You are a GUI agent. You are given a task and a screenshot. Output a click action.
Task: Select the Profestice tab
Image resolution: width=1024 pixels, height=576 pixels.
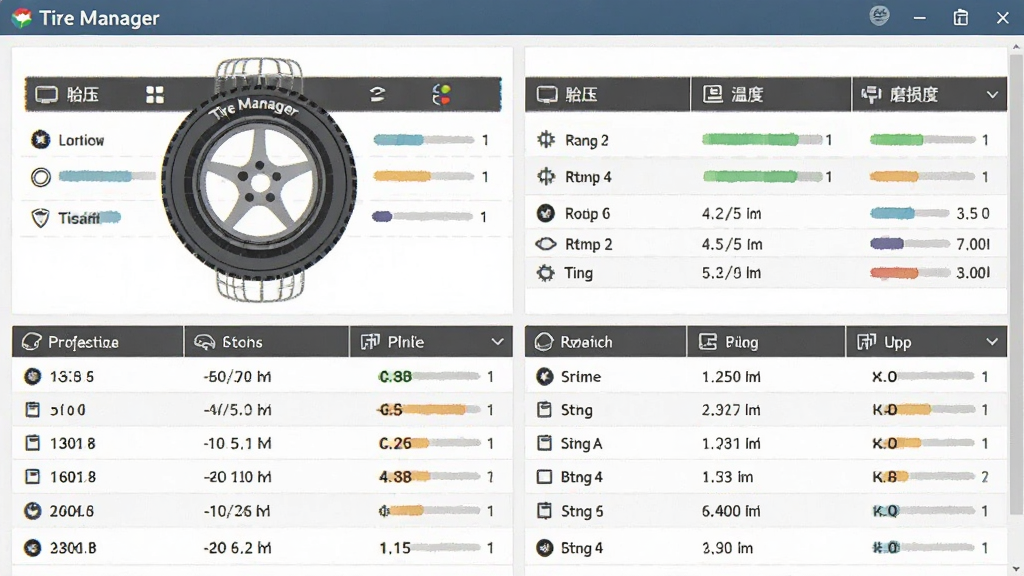[97, 342]
